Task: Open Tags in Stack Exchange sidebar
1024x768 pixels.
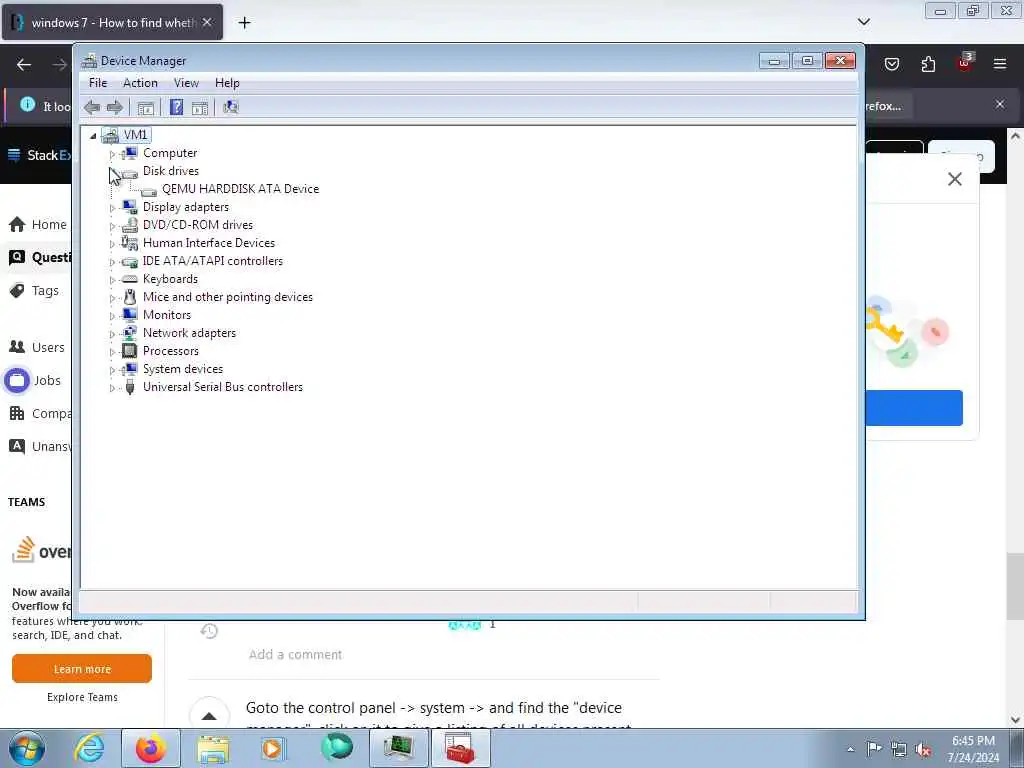Action: pos(34,291)
